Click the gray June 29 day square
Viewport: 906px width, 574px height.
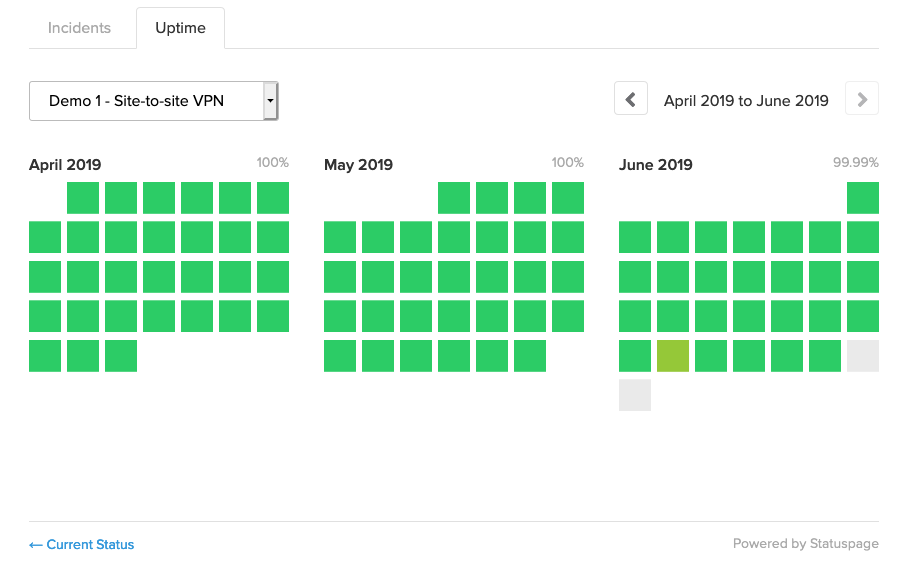pyautogui.click(x=863, y=356)
